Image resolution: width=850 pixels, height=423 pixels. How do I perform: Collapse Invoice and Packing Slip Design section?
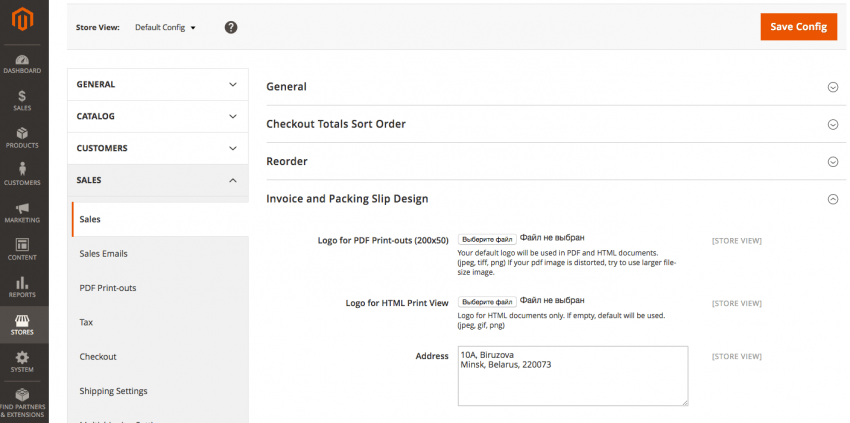click(x=833, y=199)
